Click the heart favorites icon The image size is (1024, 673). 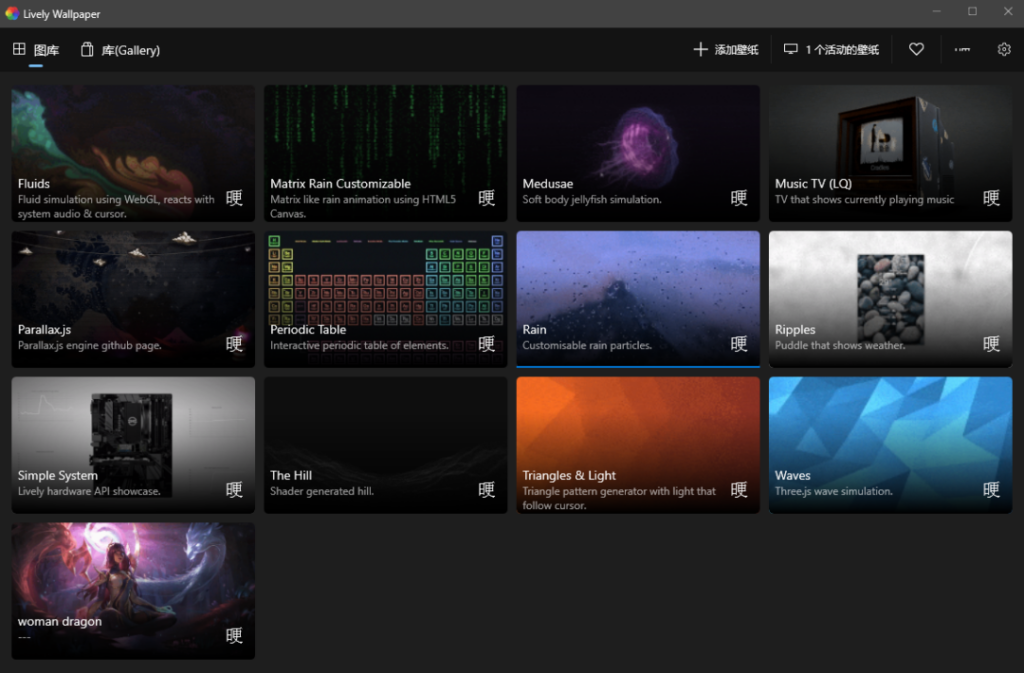[916, 49]
